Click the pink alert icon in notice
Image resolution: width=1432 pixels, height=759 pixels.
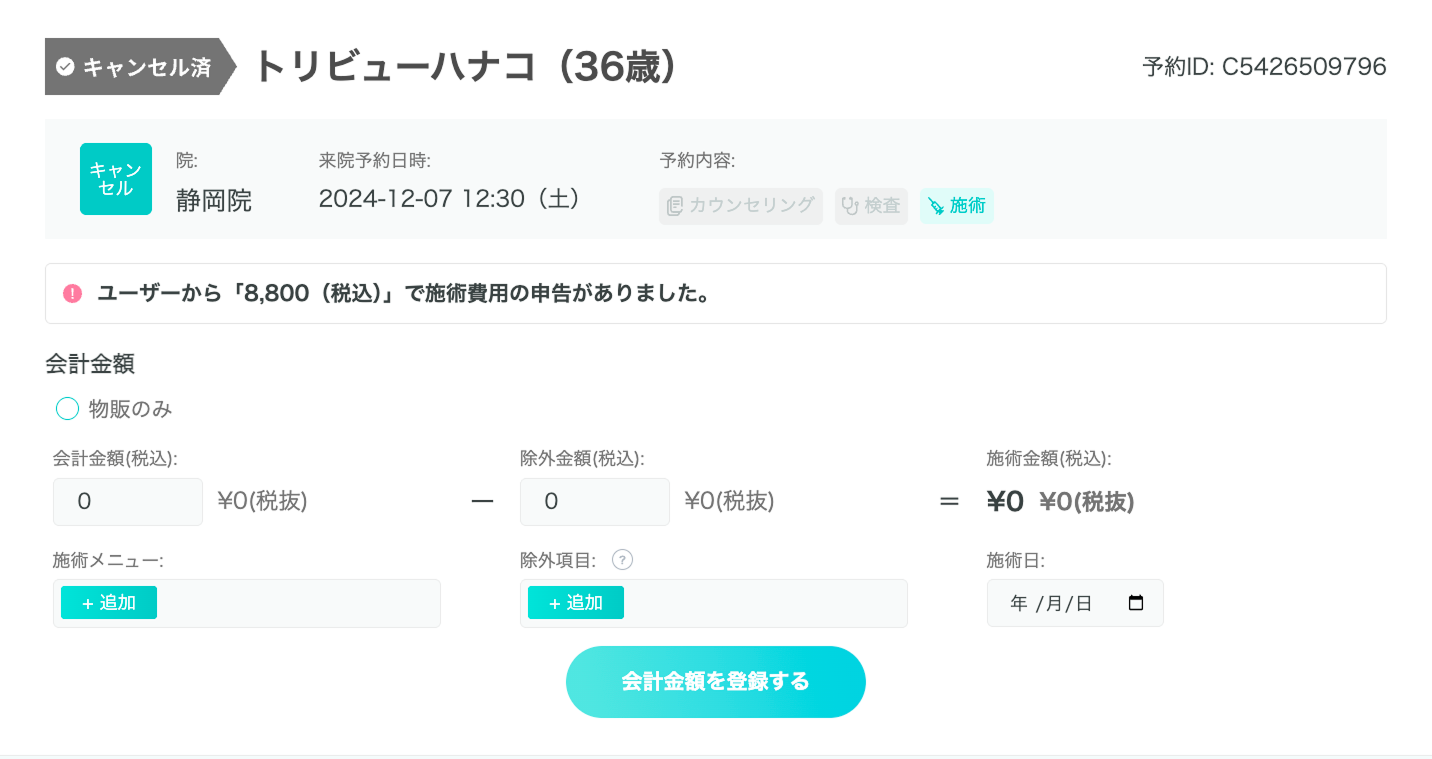pyautogui.click(x=72, y=293)
